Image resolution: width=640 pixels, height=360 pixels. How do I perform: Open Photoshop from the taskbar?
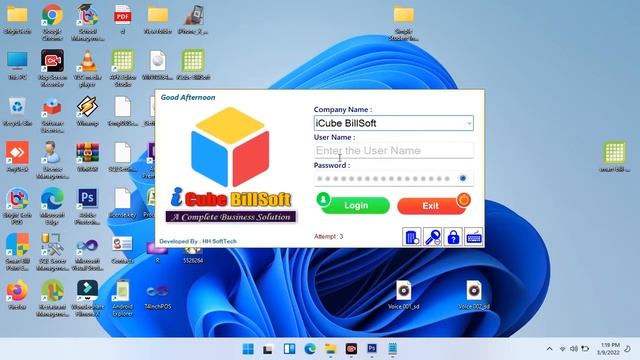point(372,349)
